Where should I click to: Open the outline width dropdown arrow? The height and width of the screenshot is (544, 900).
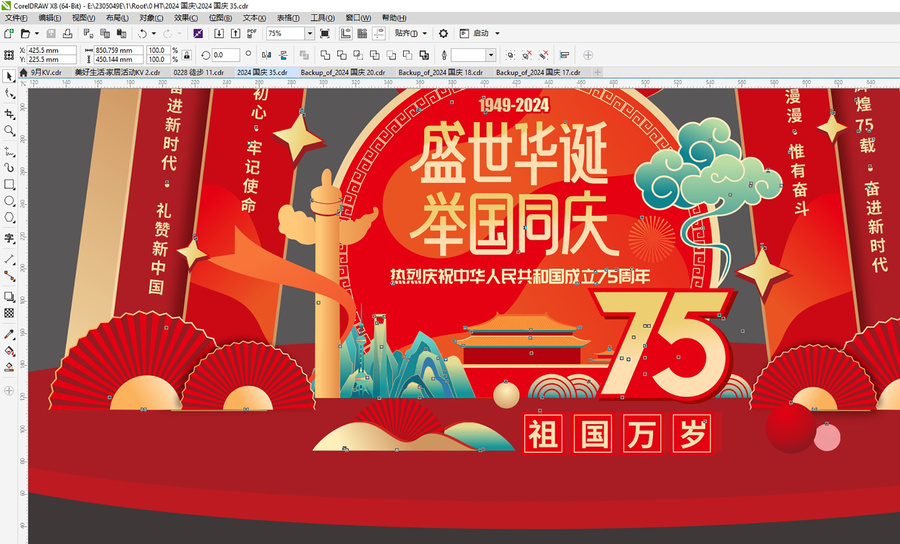491,55
